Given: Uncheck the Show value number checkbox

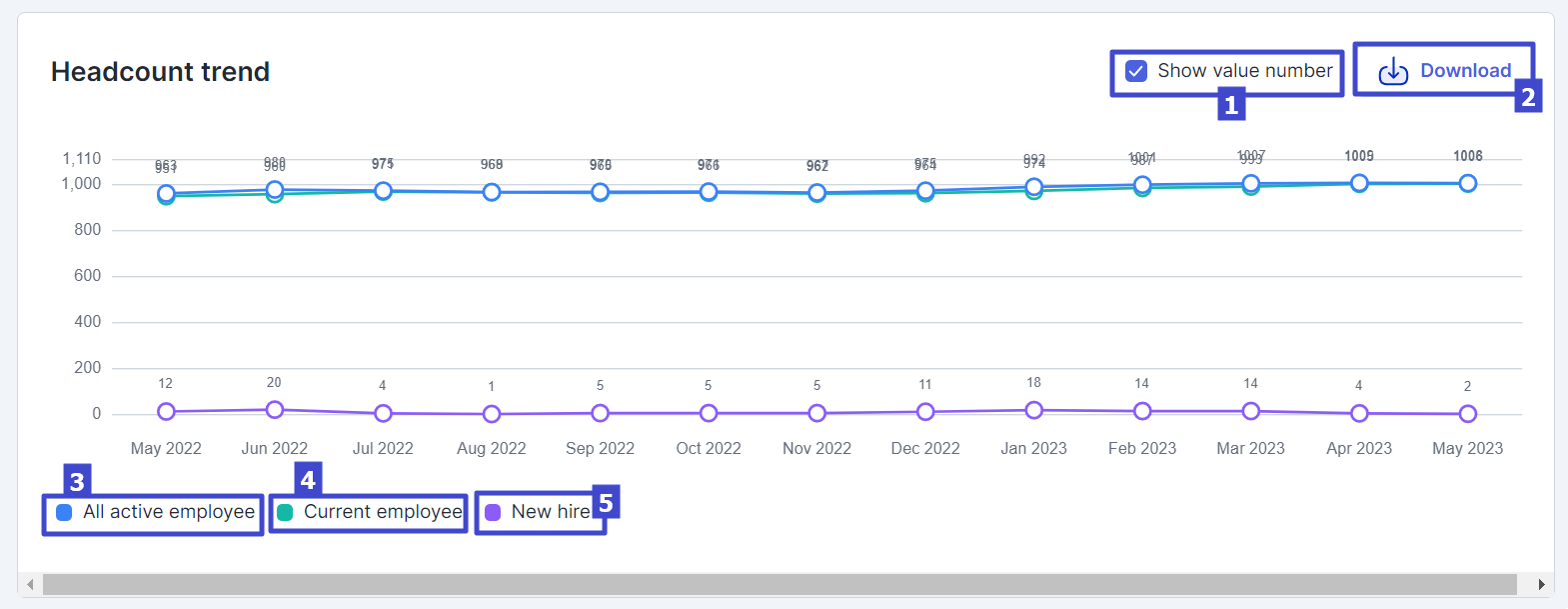Looking at the screenshot, I should (x=1136, y=71).
